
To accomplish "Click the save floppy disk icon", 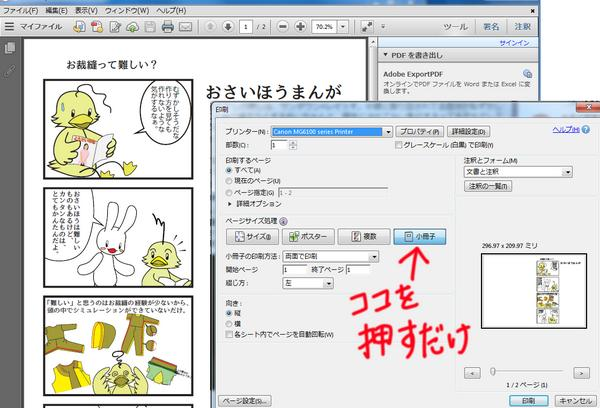I will [x=150, y=26].
